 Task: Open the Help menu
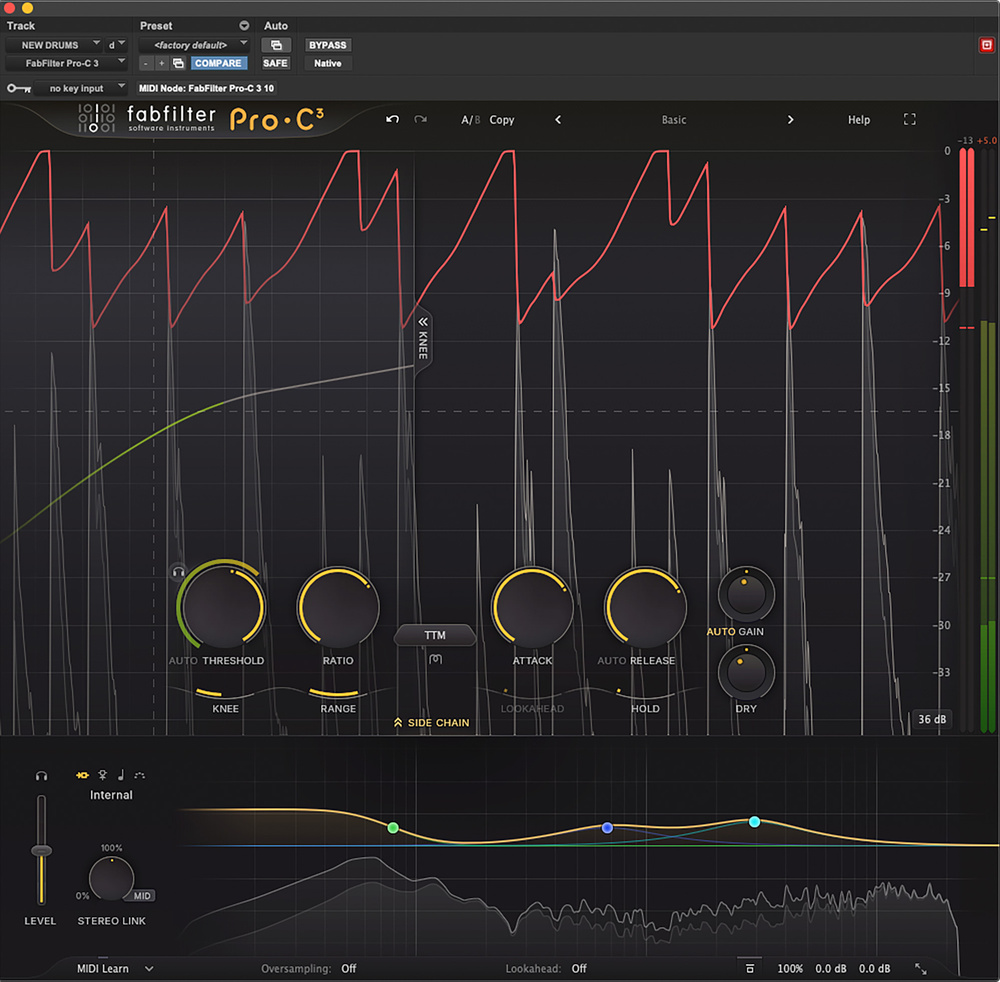tap(859, 120)
